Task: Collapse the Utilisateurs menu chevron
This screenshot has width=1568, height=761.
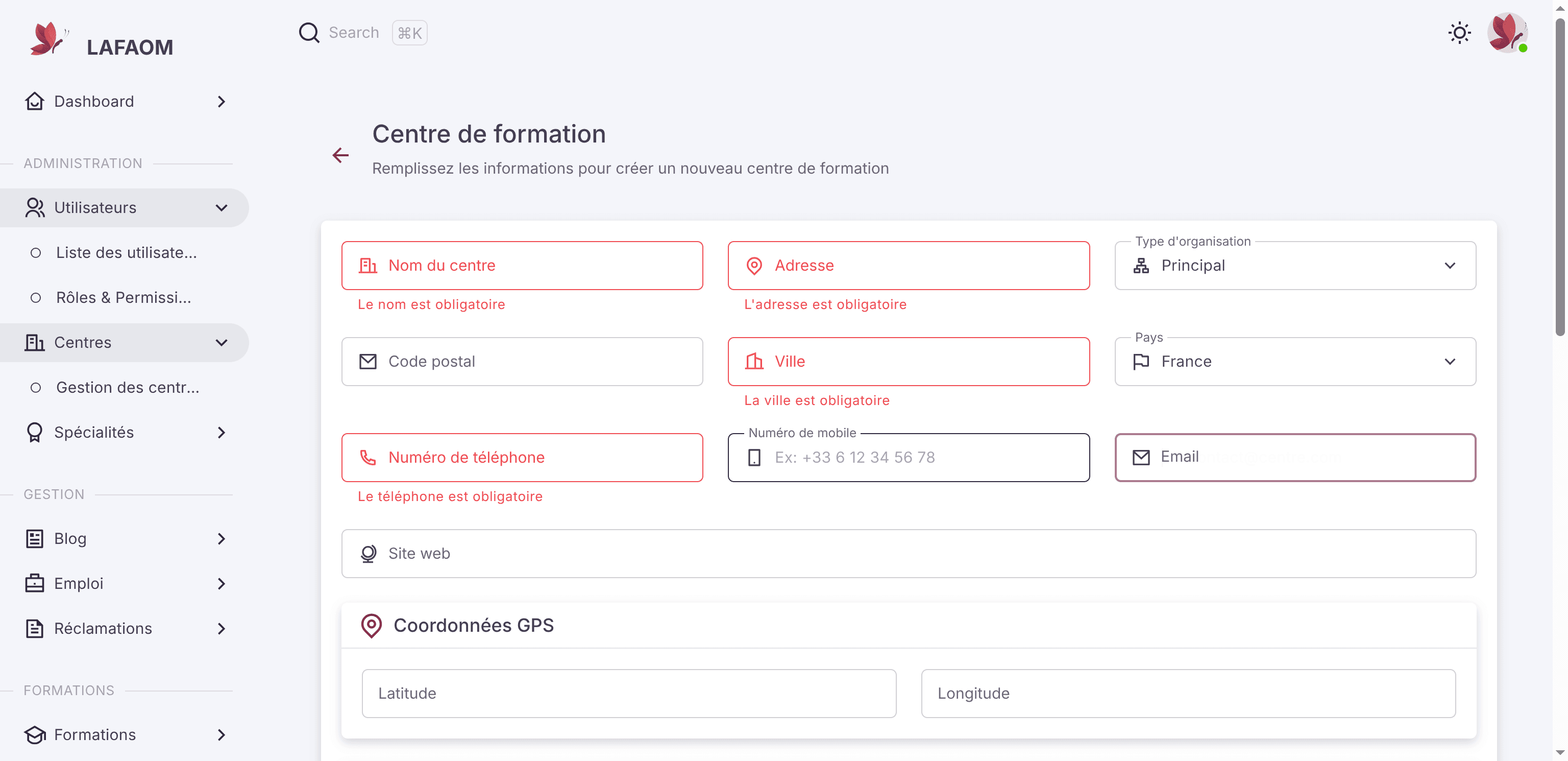Action: [x=222, y=208]
